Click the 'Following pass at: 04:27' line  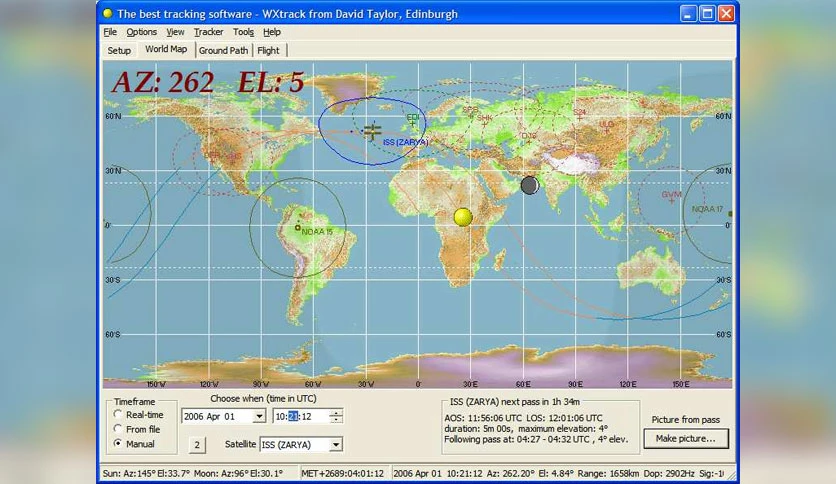[536, 440]
